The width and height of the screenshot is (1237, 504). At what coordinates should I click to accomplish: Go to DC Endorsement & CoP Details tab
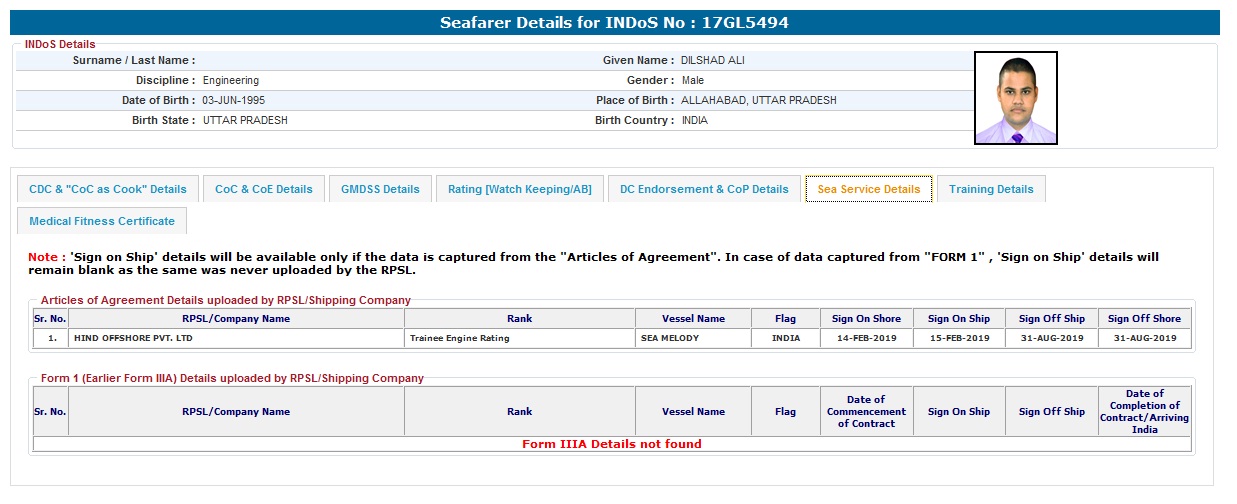[704, 189]
